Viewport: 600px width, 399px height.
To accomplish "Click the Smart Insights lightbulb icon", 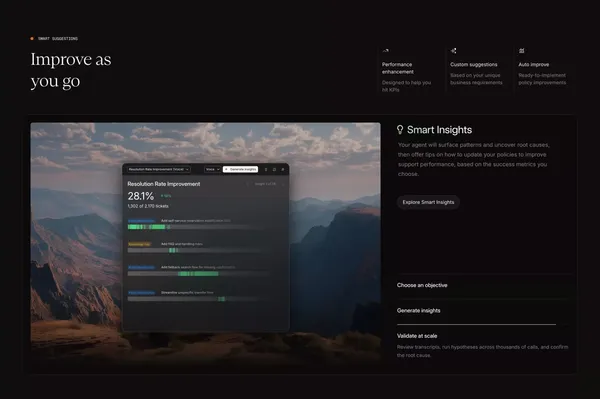I will 400,130.
